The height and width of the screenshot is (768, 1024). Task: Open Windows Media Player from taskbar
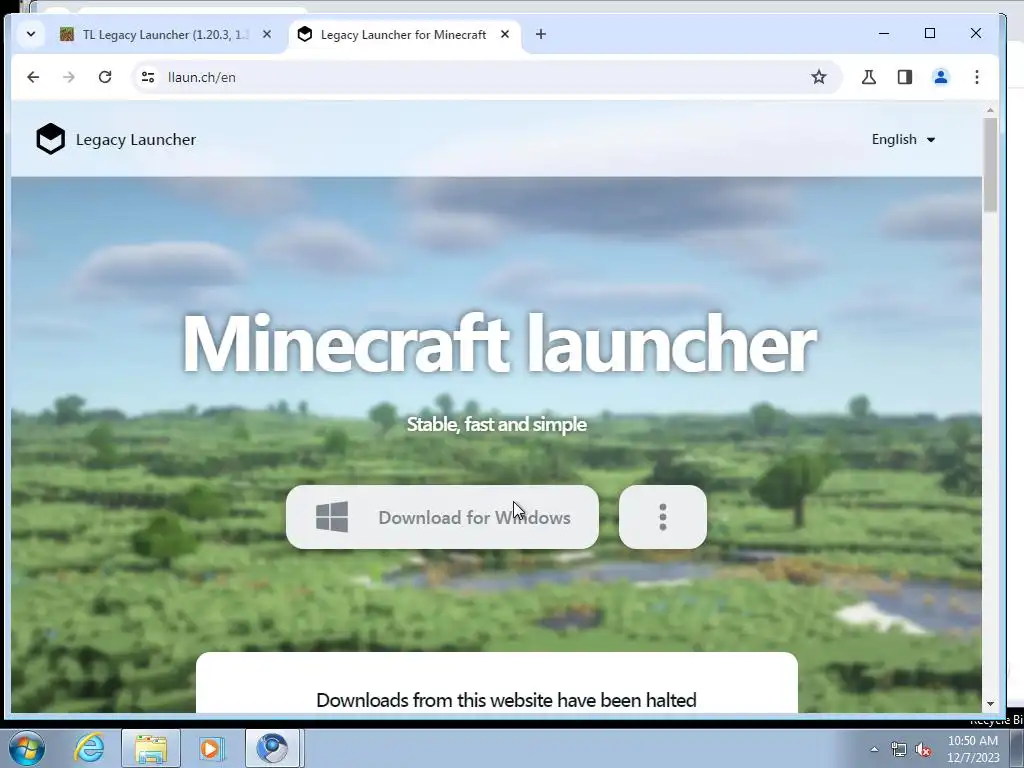211,748
